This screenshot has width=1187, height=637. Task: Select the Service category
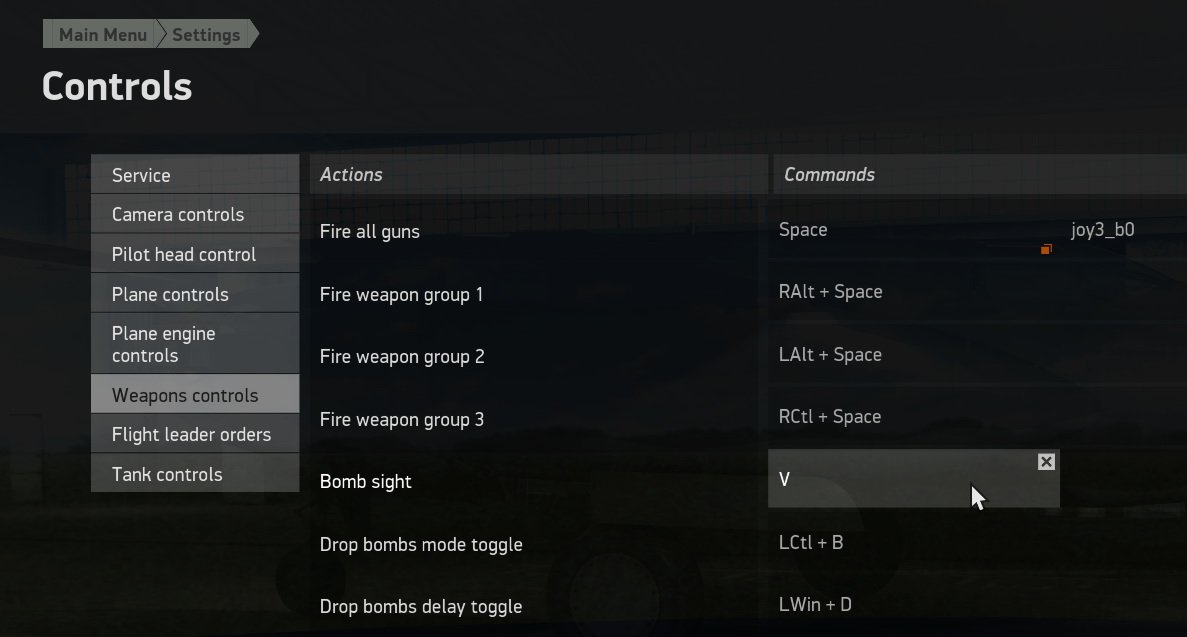click(194, 175)
